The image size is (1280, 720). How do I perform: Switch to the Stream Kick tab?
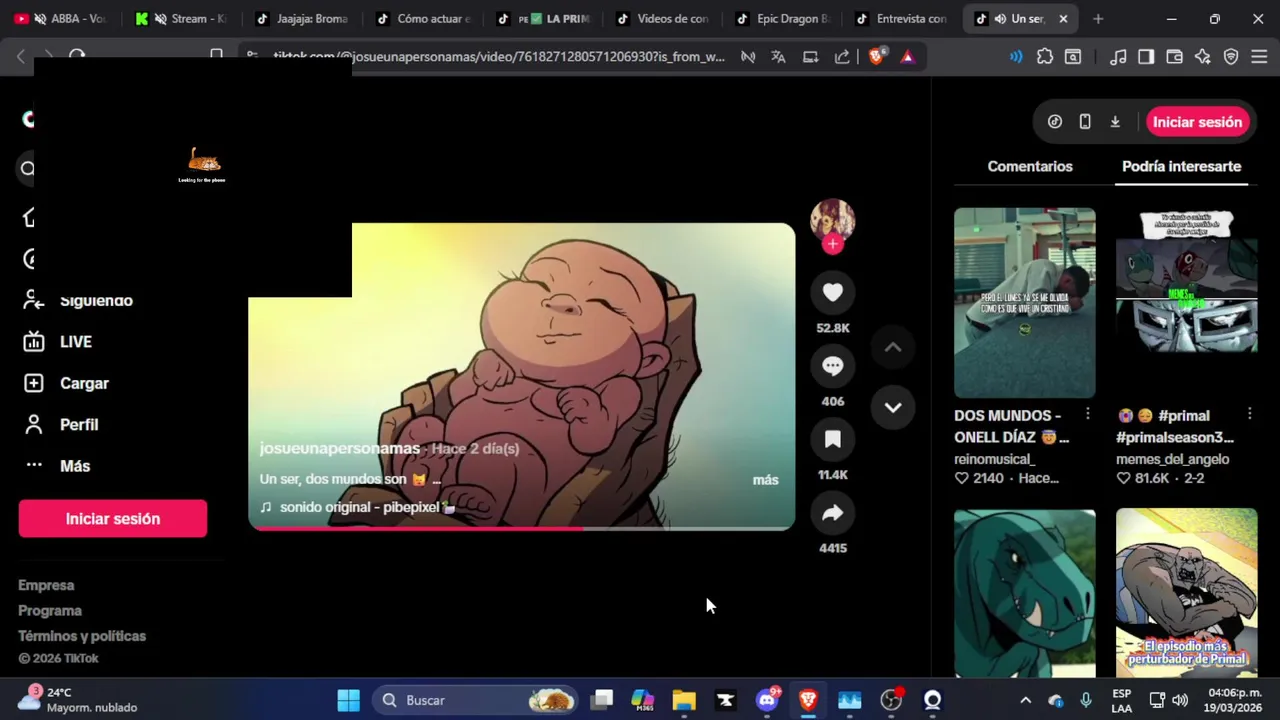coord(180,19)
